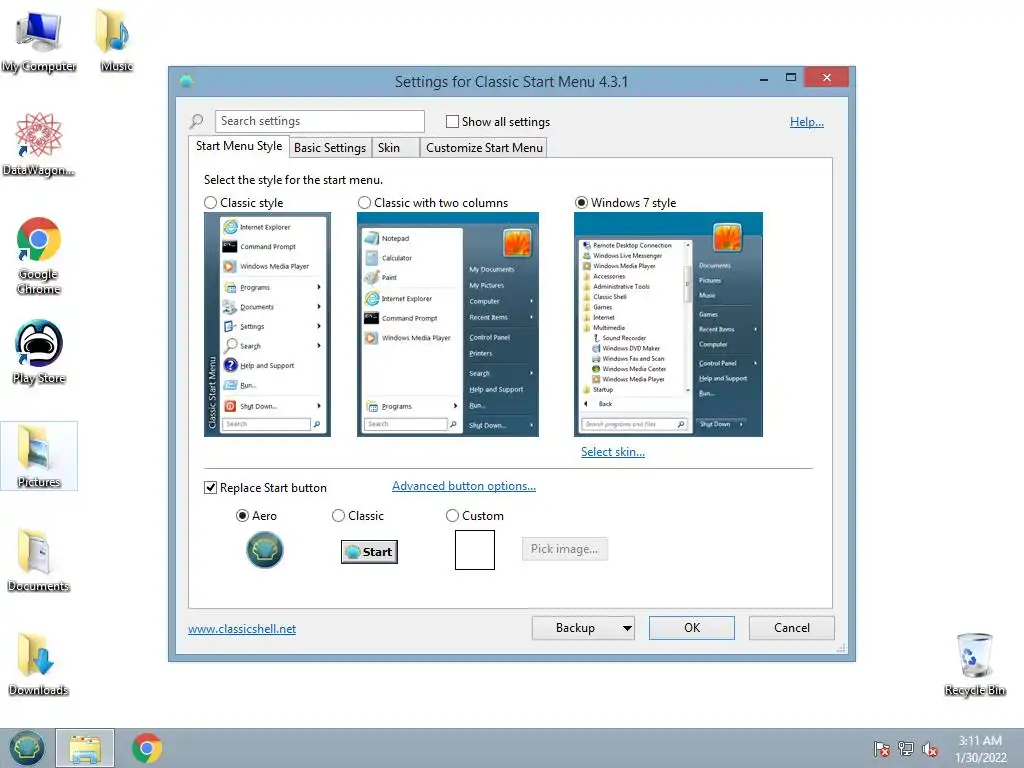Open Downloads folder on desktop
1024x768 pixels.
pyautogui.click(x=39, y=664)
